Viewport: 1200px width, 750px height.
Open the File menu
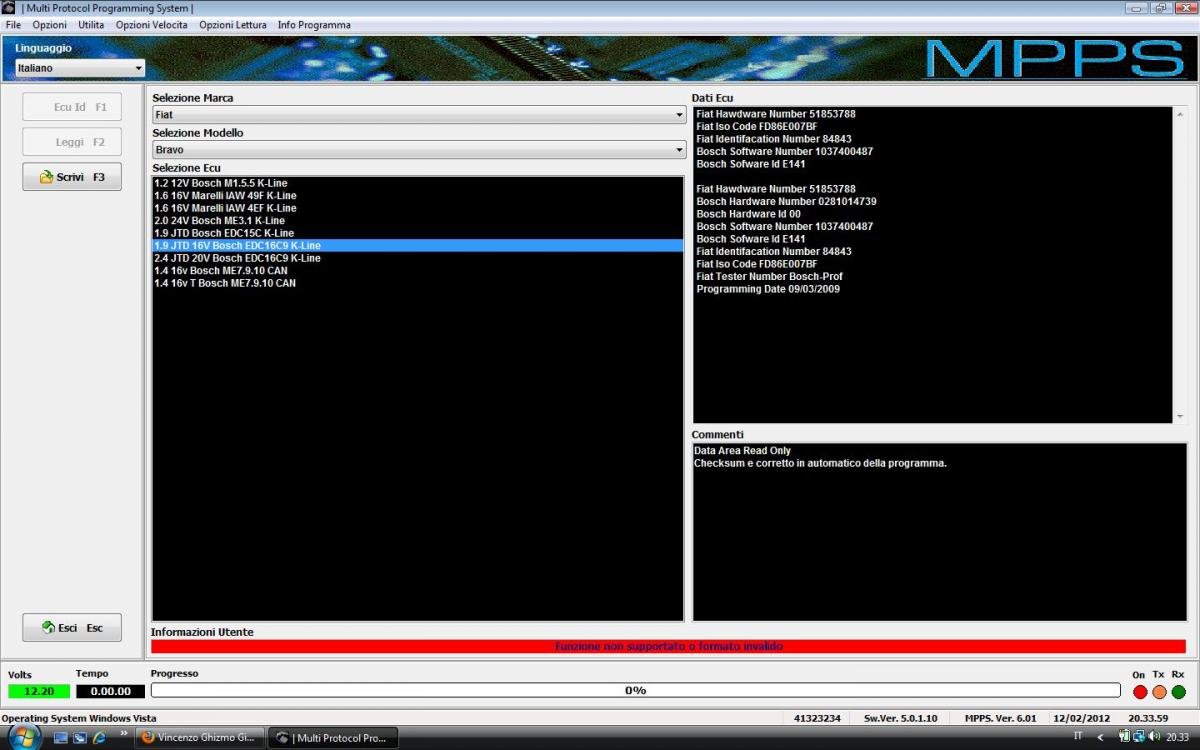pyautogui.click(x=14, y=25)
